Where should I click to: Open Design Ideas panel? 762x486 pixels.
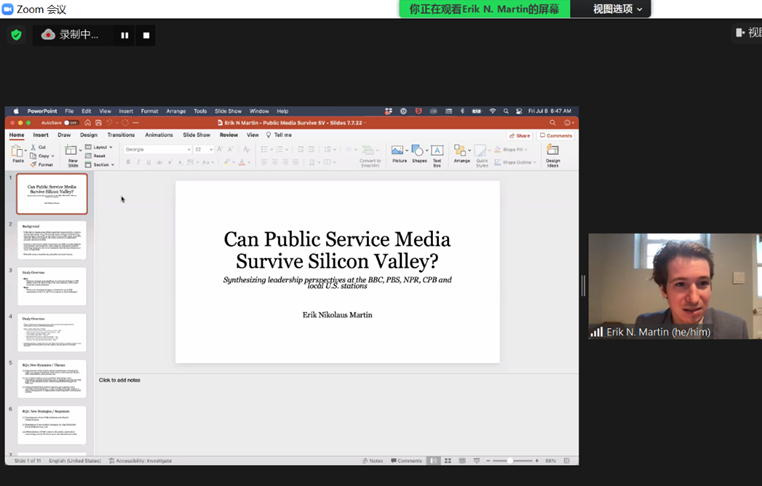[553, 152]
